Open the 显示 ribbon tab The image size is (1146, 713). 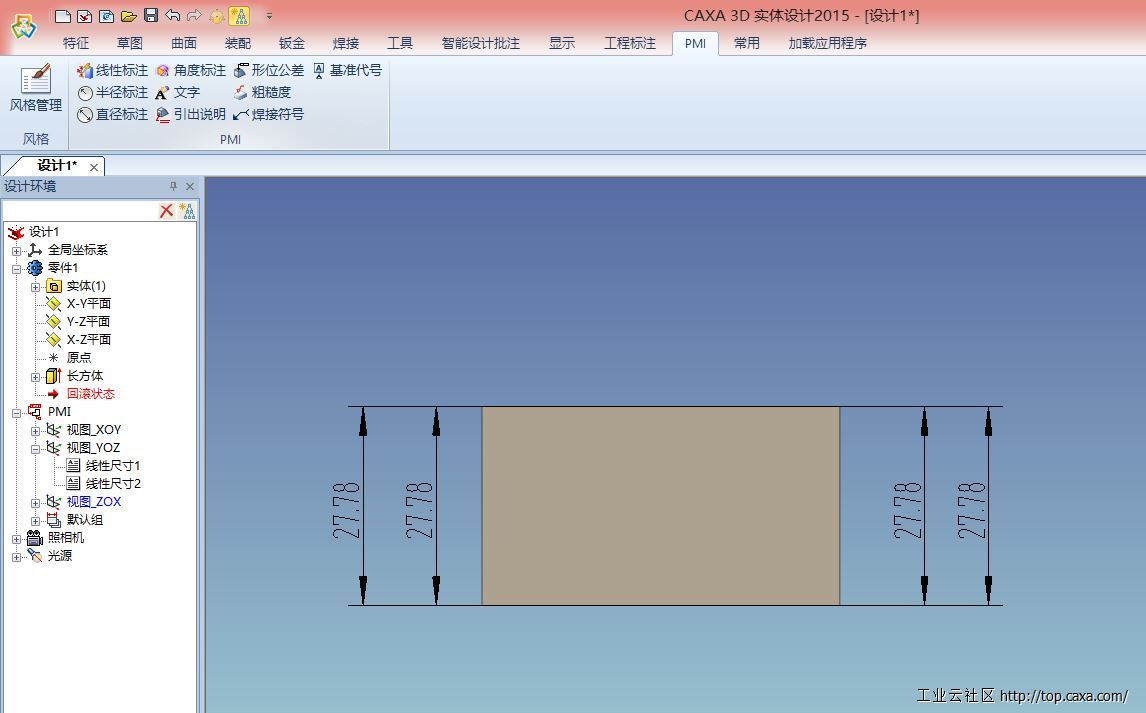(562, 43)
